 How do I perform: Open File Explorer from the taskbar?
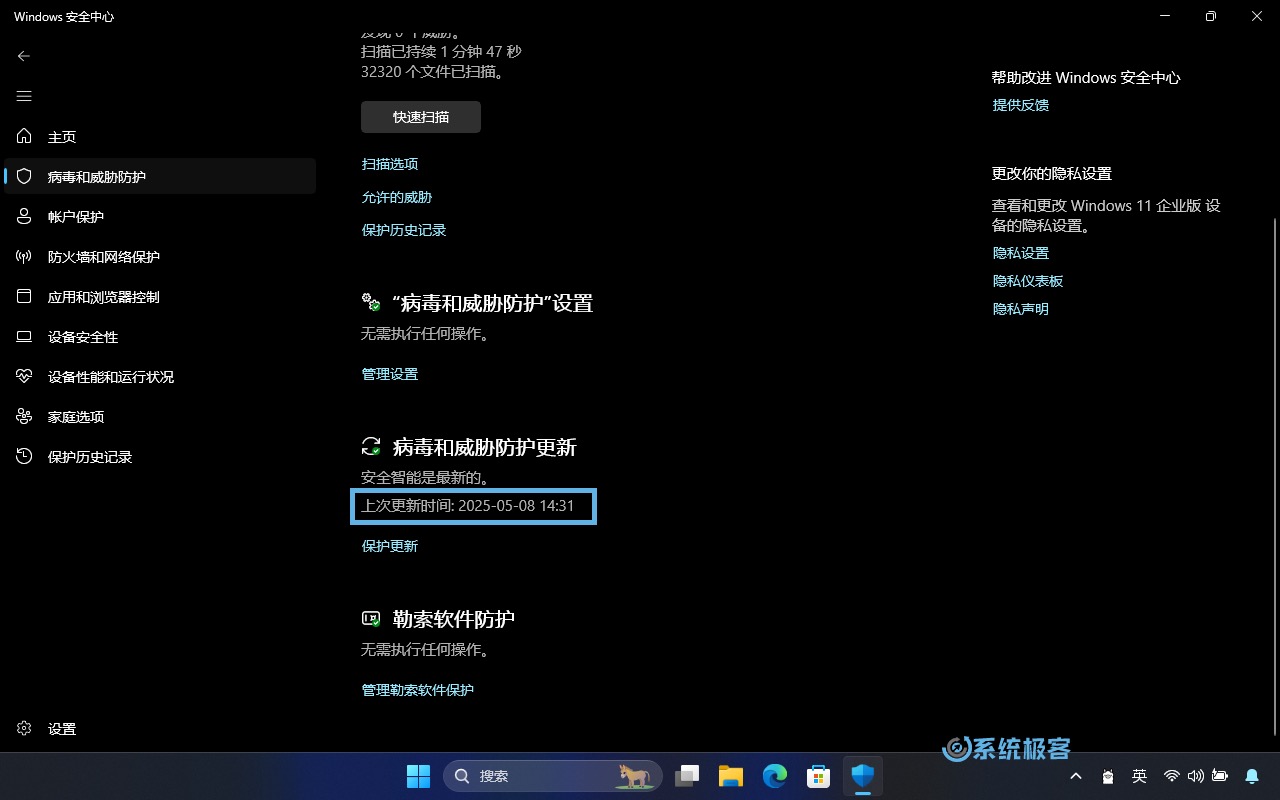[731, 776]
